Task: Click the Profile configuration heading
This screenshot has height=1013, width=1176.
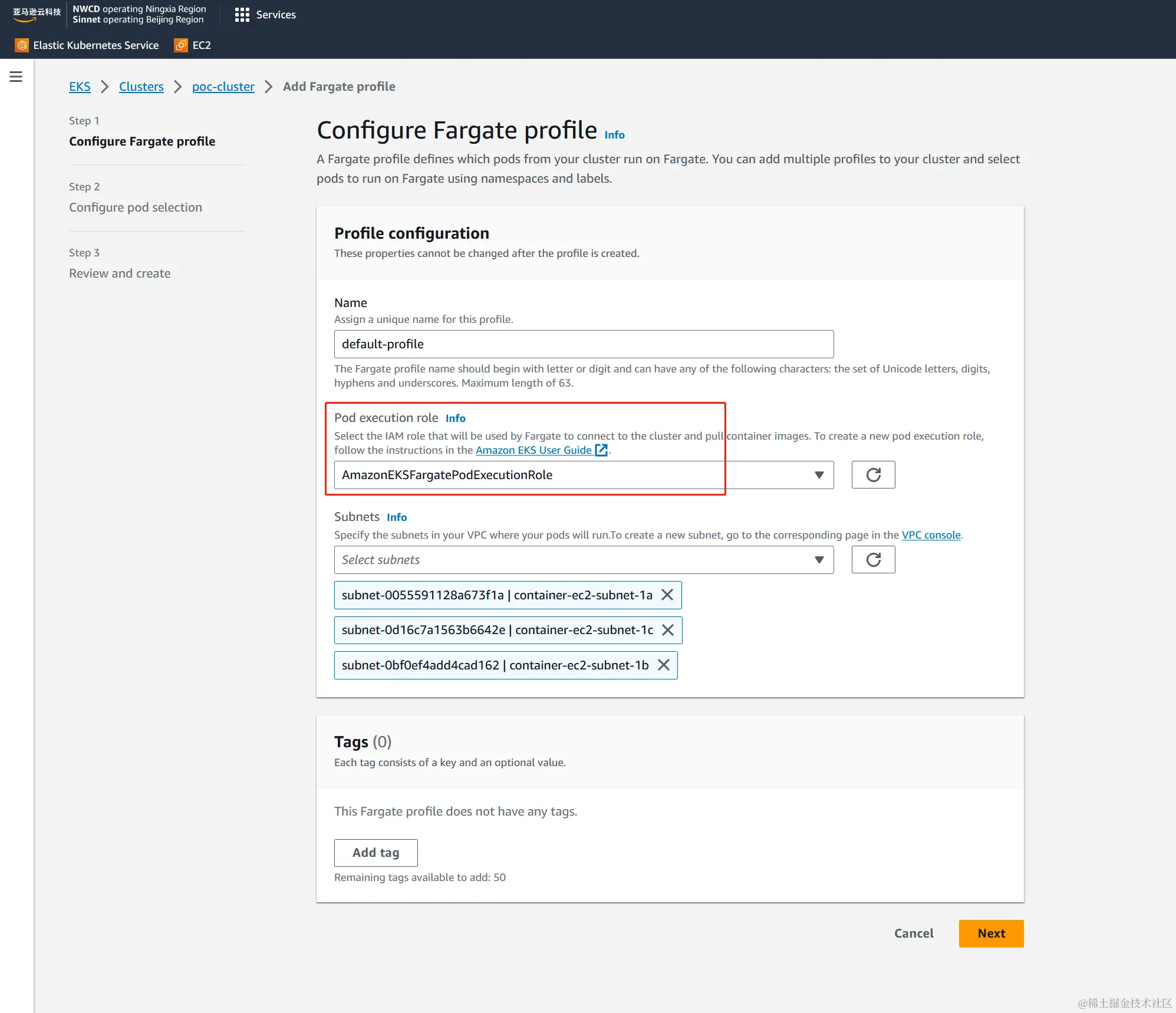Action: (x=411, y=233)
